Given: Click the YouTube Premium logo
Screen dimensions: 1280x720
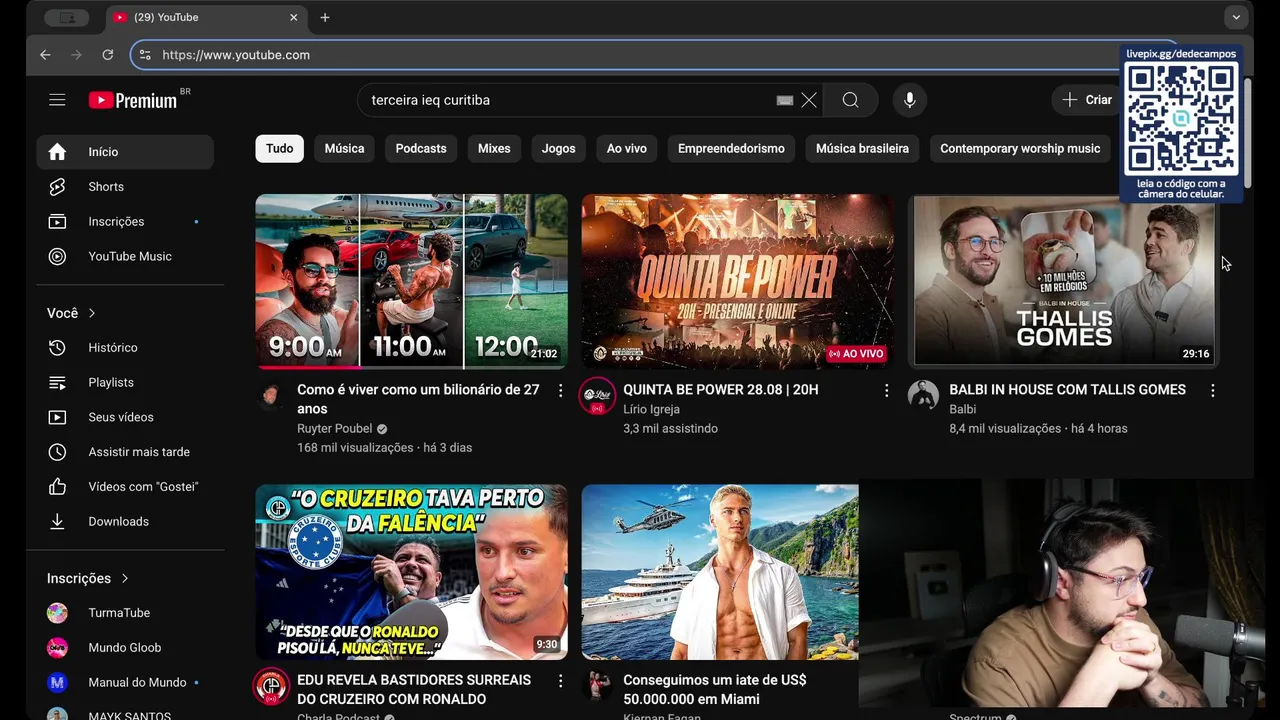Looking at the screenshot, I should click(x=133, y=100).
